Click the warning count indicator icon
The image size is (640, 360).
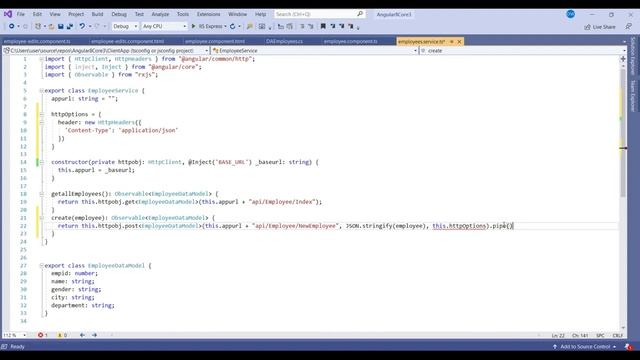60,335
